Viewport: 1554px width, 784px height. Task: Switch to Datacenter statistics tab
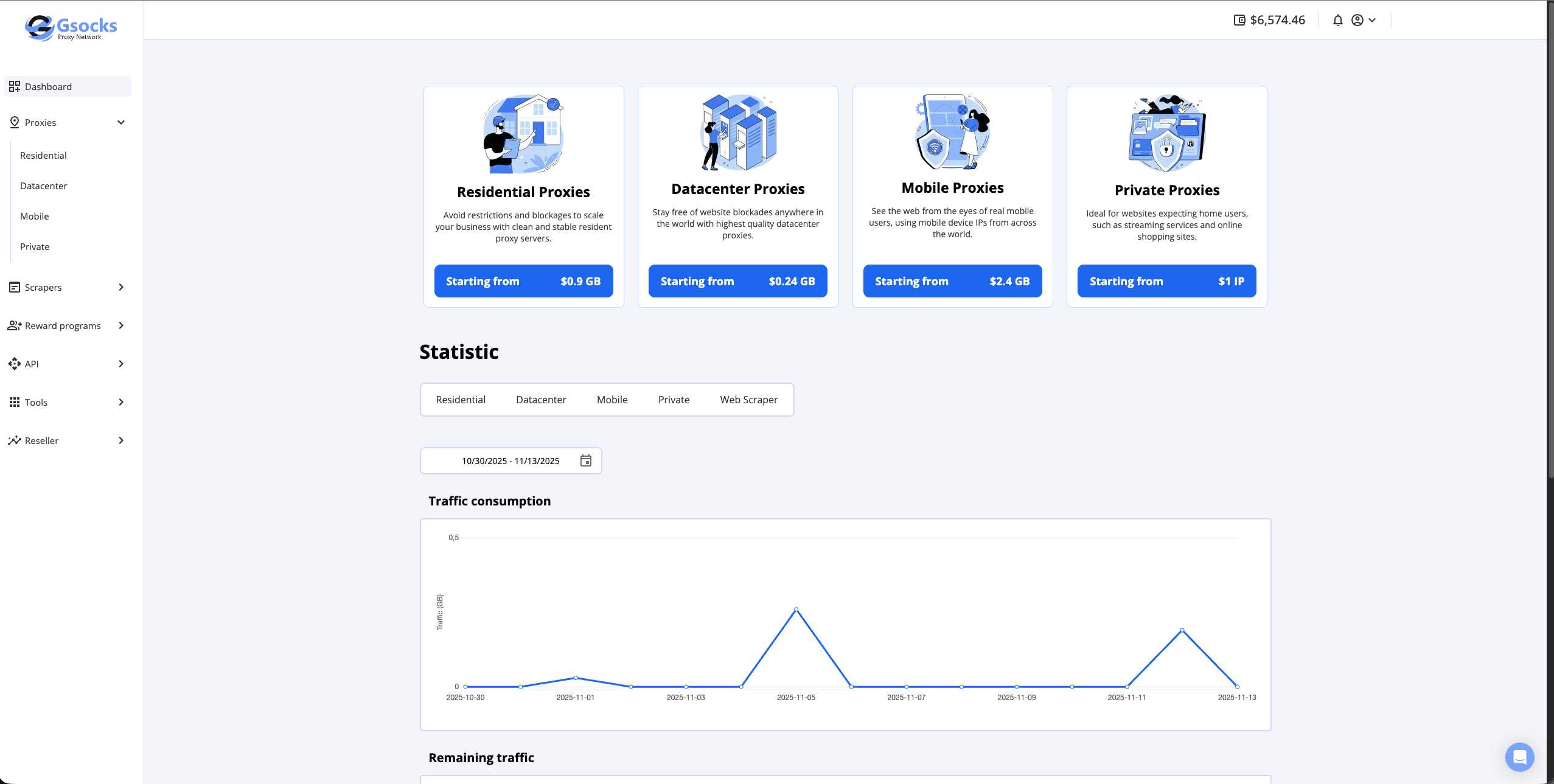tap(541, 400)
